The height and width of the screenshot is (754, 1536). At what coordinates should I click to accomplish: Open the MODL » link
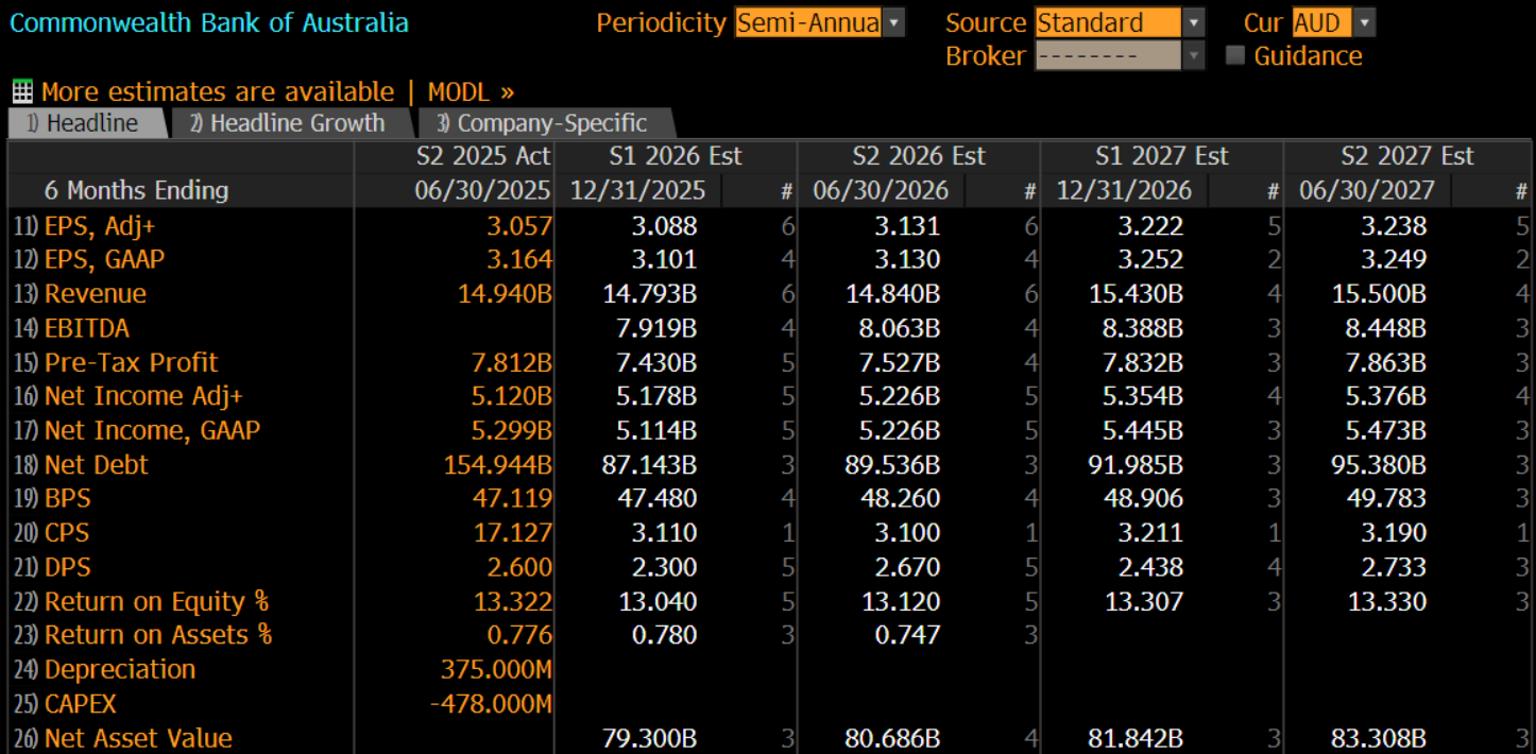coord(470,92)
